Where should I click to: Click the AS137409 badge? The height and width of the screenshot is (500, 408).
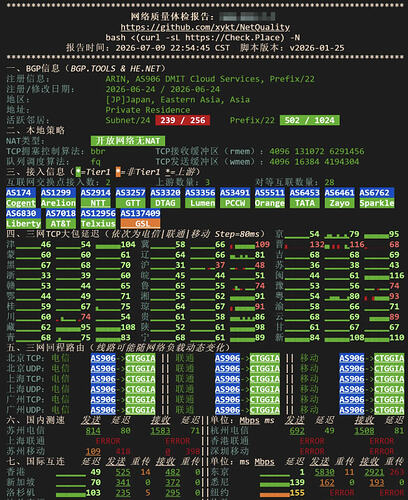pyautogui.click(x=140, y=213)
